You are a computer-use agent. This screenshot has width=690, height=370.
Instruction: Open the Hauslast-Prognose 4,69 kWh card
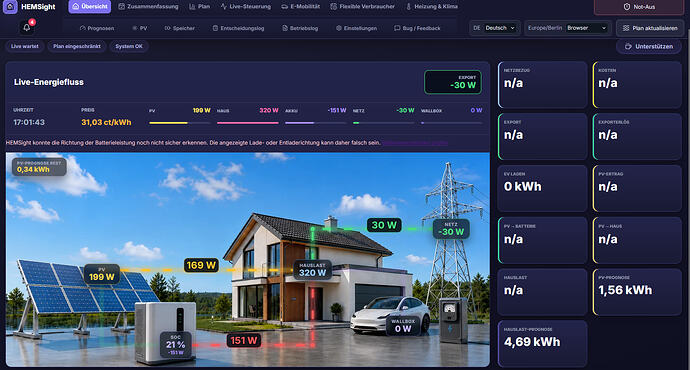pyautogui.click(x=543, y=344)
